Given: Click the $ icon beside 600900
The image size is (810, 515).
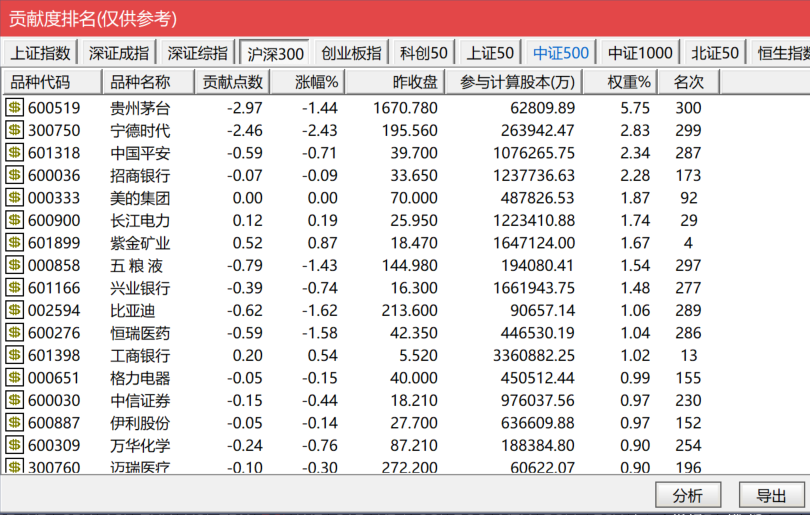Looking at the screenshot, I should click(x=14, y=220).
